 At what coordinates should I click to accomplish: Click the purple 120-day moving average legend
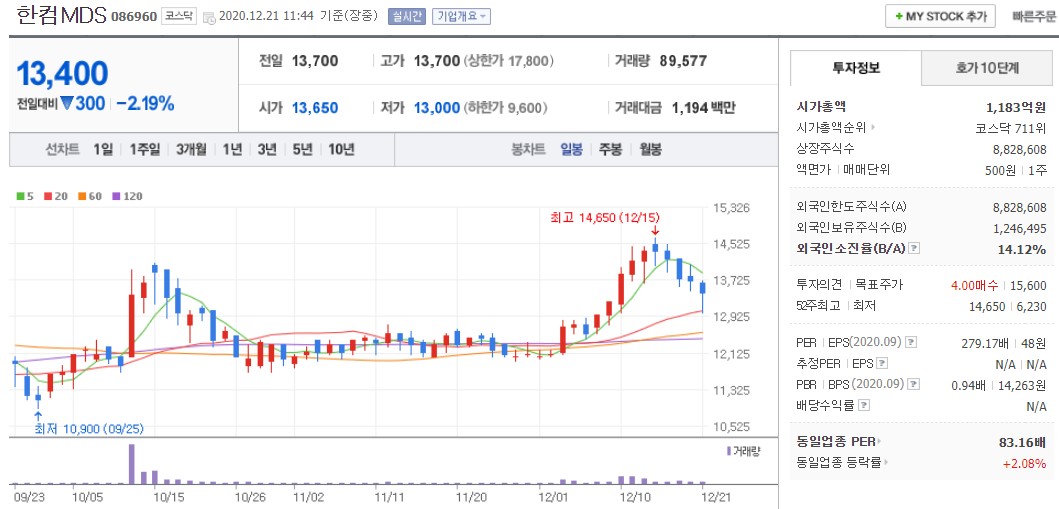click(x=127, y=196)
